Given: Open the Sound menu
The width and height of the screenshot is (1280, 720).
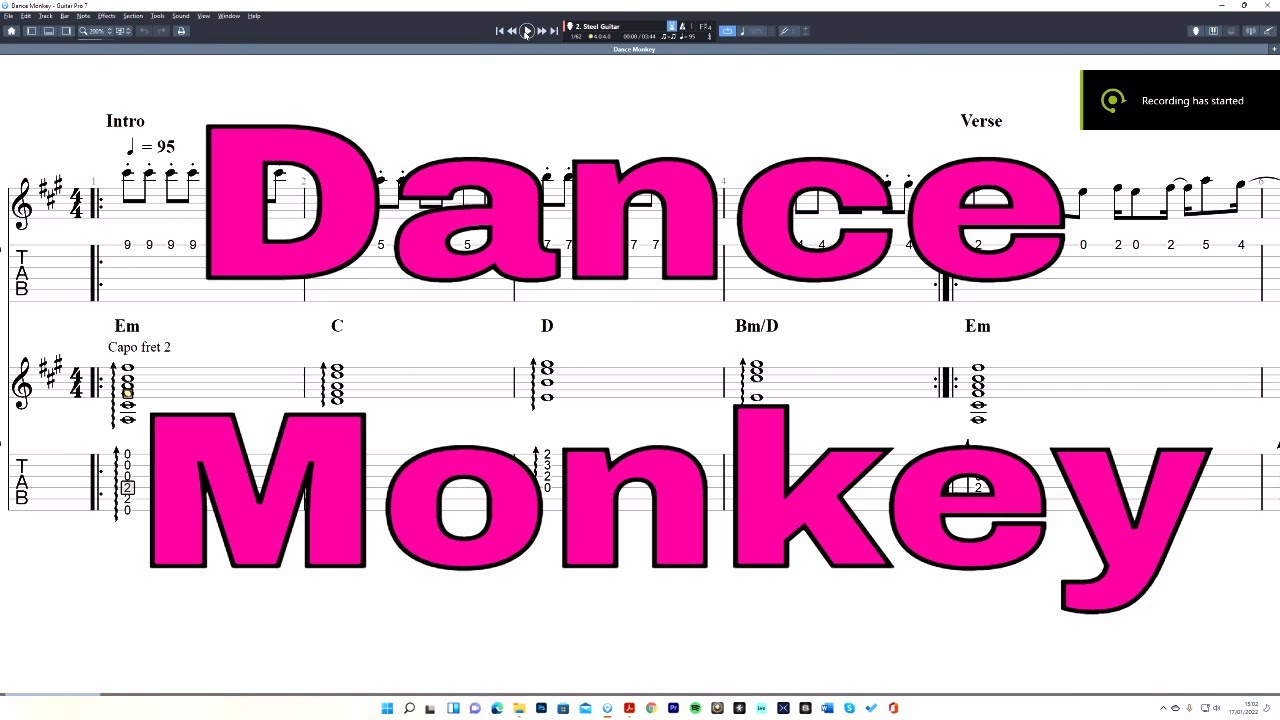Looking at the screenshot, I should [181, 16].
